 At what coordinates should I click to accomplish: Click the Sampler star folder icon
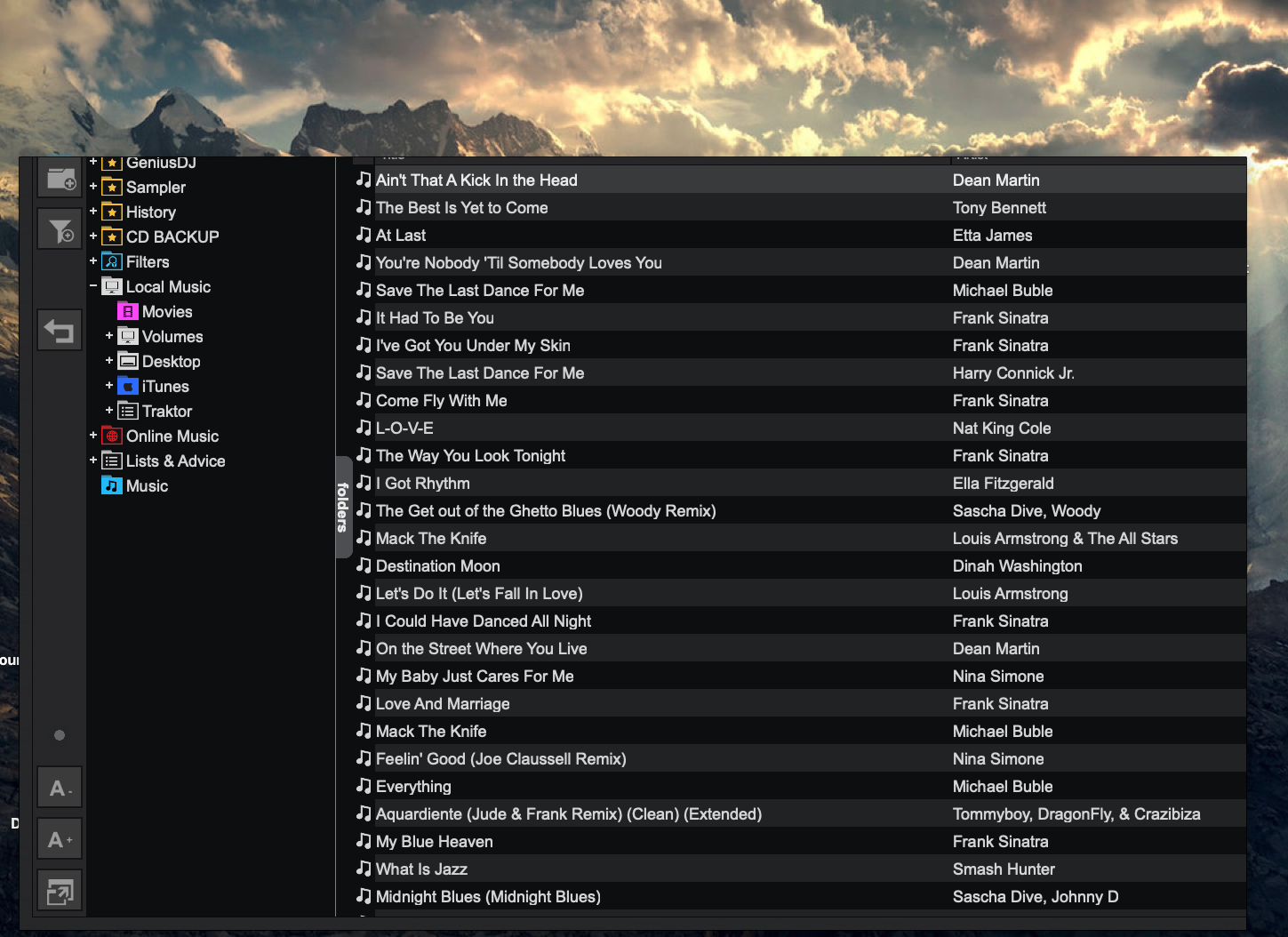click(112, 187)
